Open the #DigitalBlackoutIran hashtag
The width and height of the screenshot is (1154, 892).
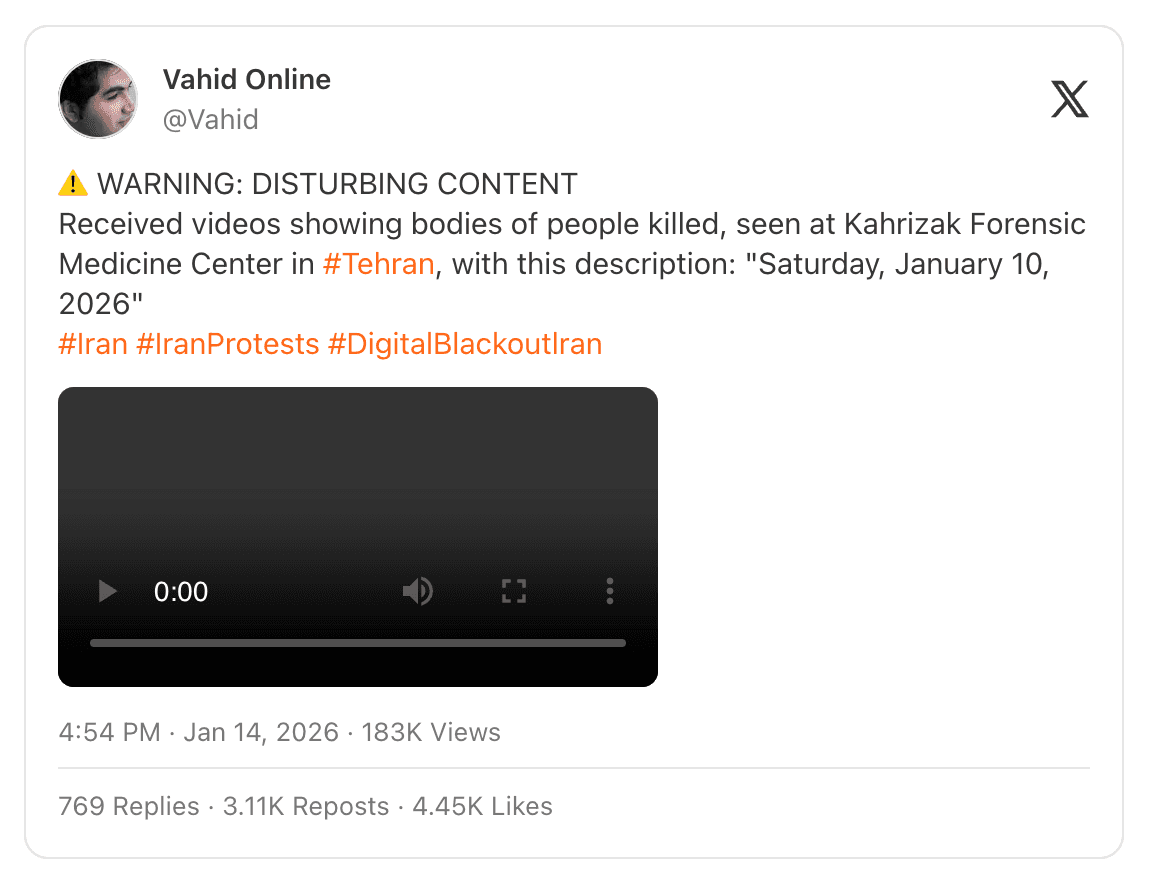coord(465,344)
